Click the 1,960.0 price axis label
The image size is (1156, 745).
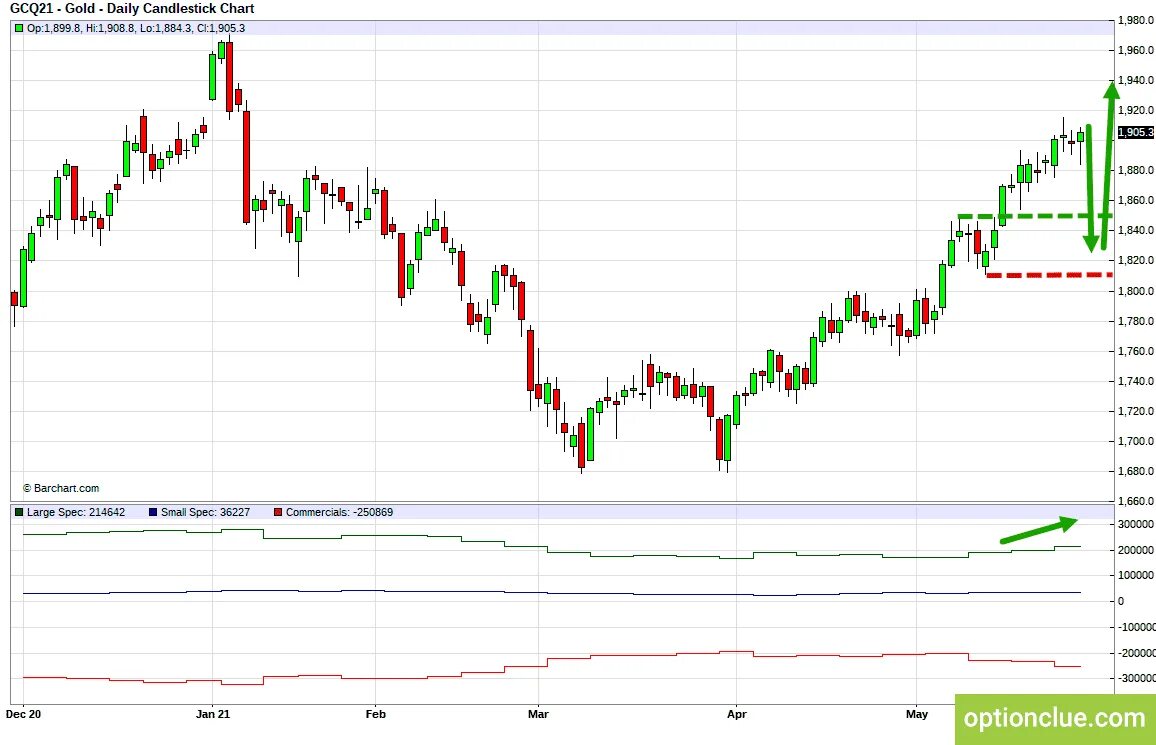click(1135, 50)
